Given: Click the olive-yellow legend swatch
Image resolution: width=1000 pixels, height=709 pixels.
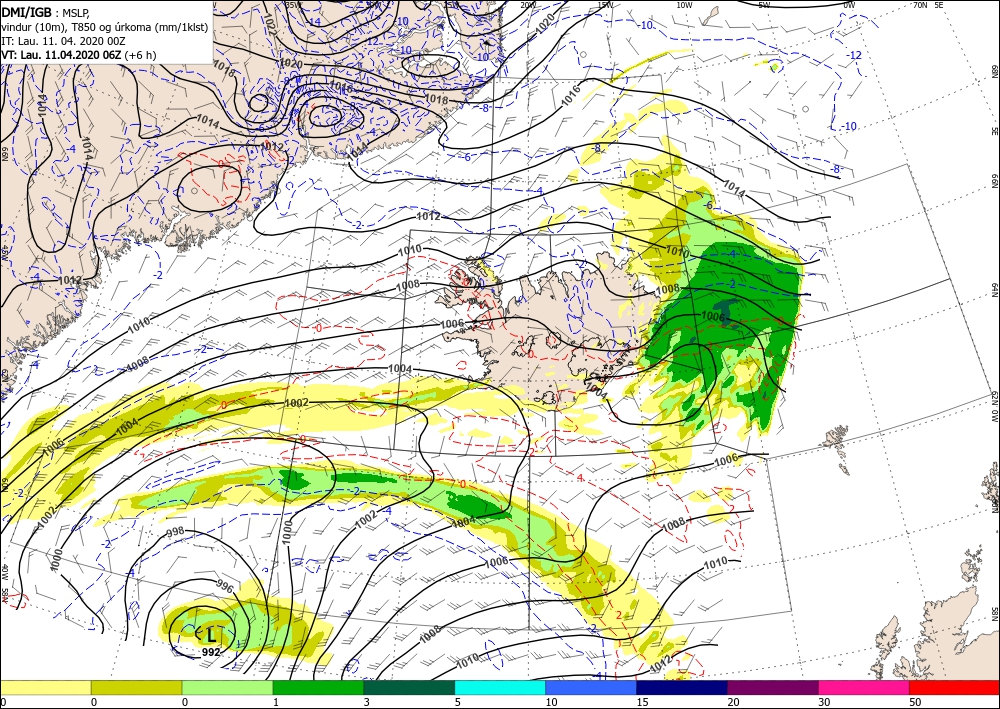Looking at the screenshot, I should (x=136, y=687).
